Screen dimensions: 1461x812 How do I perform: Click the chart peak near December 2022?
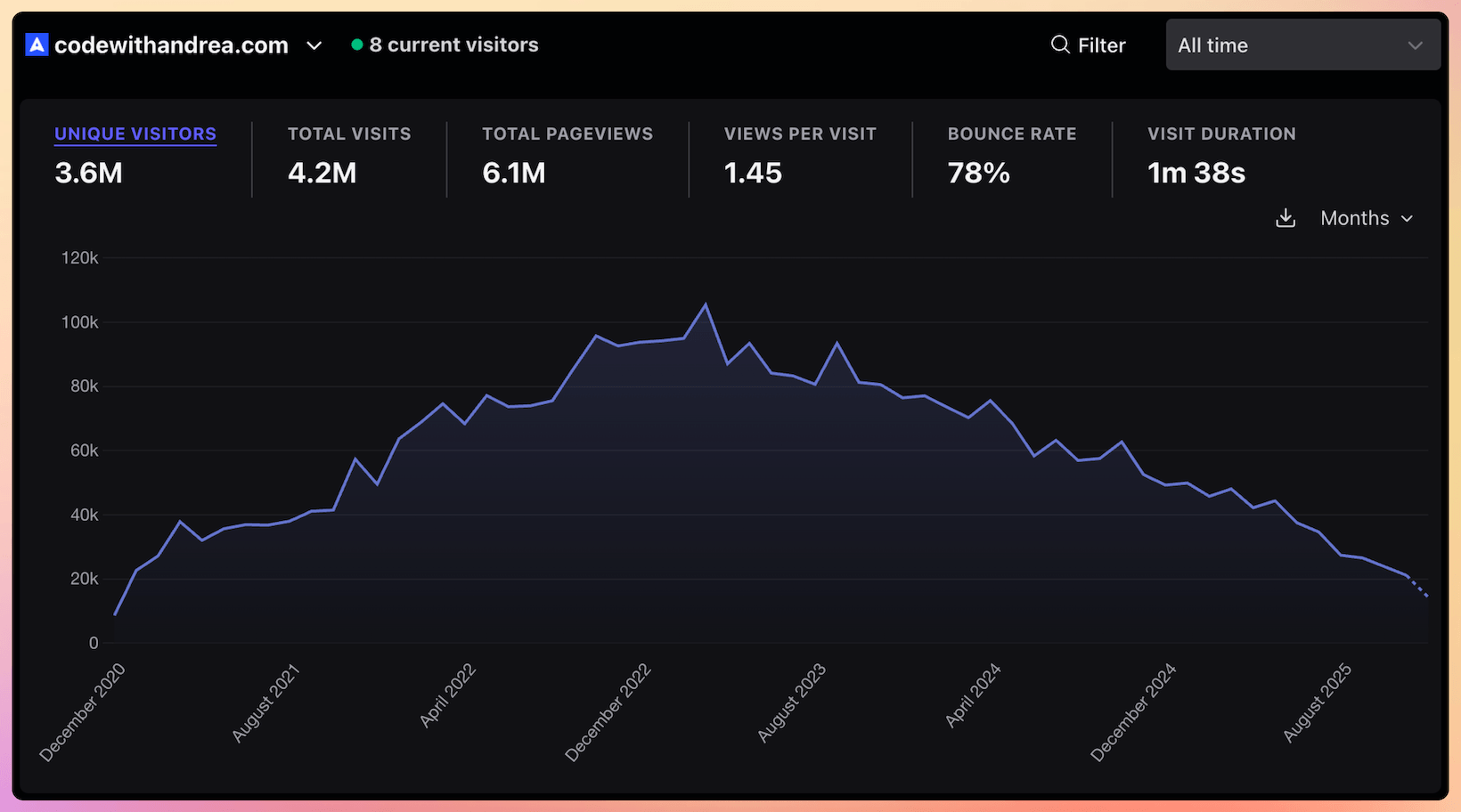point(706,304)
